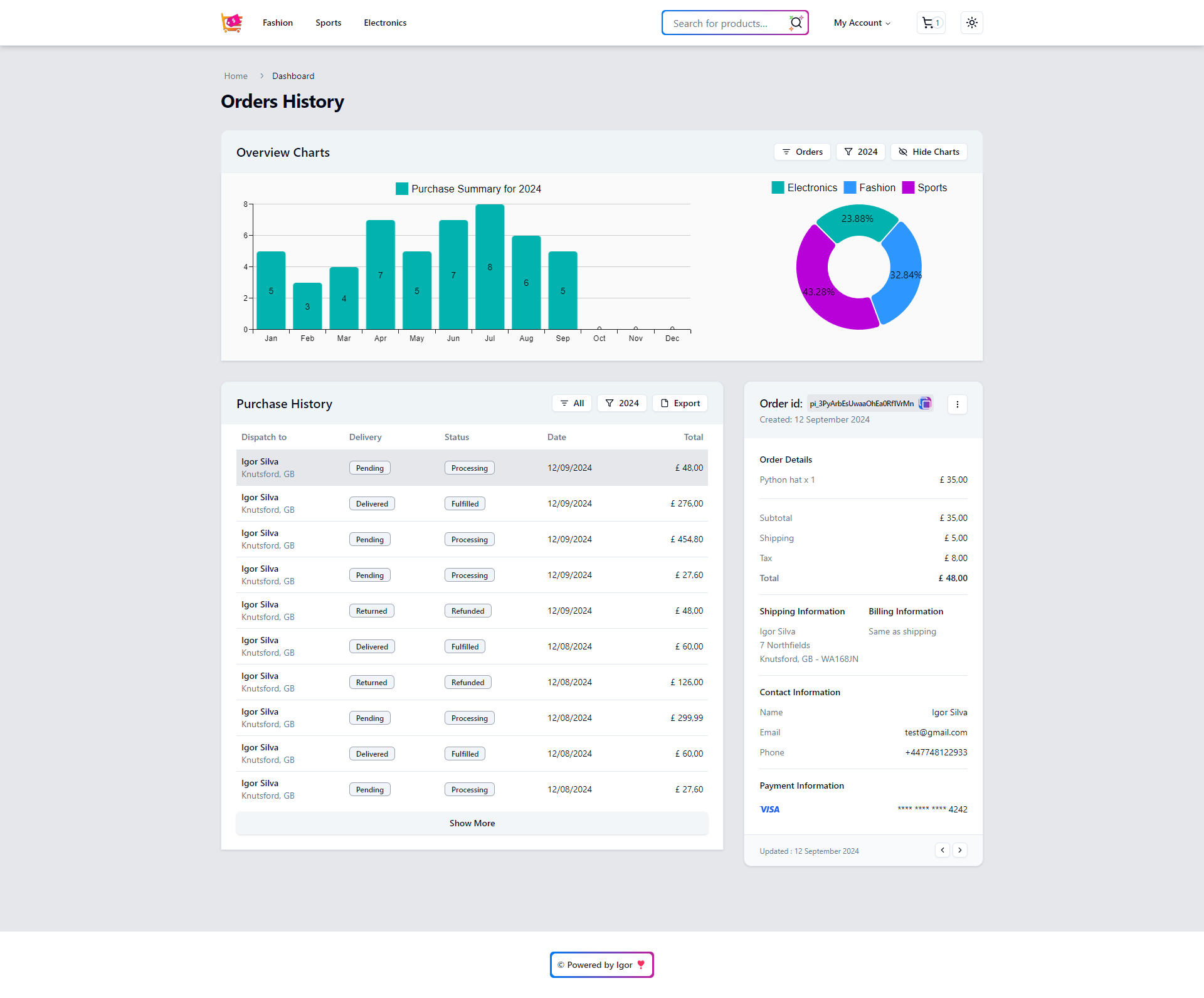Open the Fashion category menu
This screenshot has width=1204, height=998.
278,23
